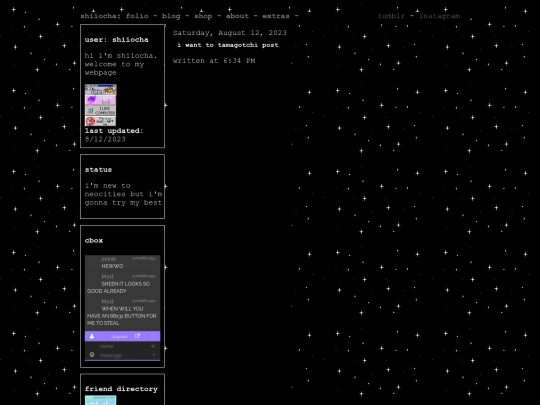Focus the cbox message input field
Image resolution: width=540 pixels, height=405 pixels.
(124, 355)
